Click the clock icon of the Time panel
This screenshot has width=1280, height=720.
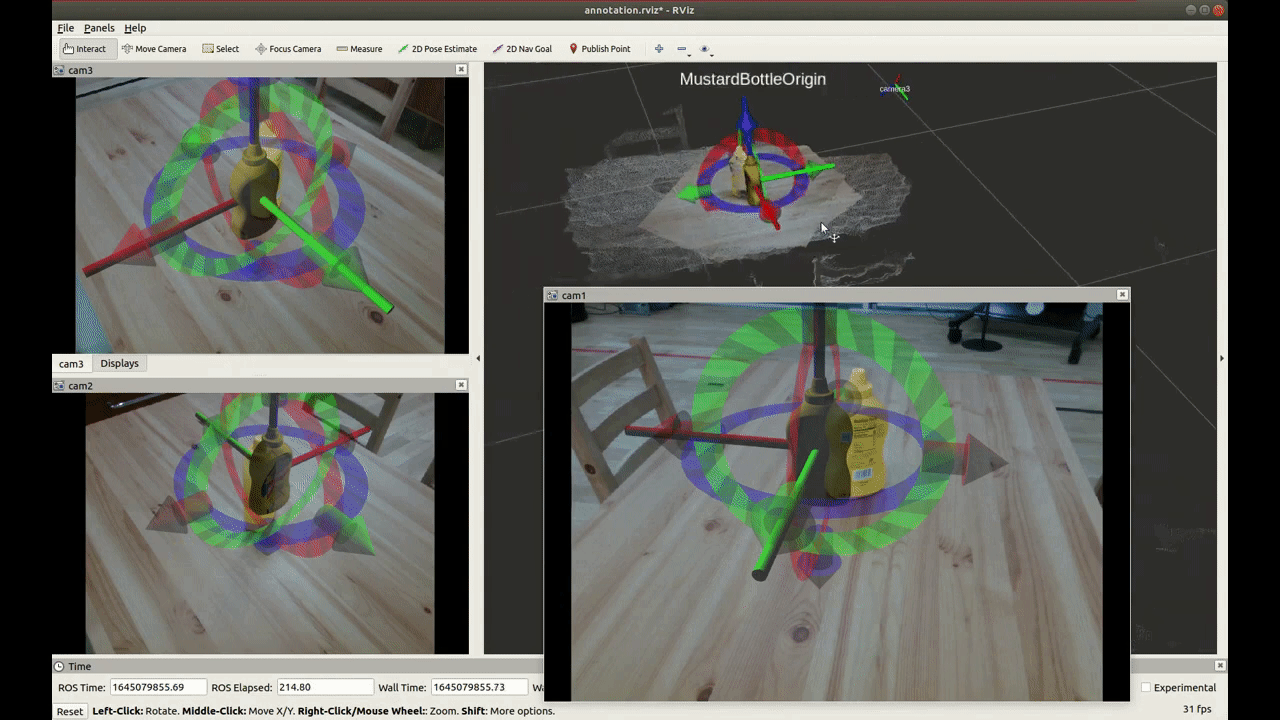59,666
